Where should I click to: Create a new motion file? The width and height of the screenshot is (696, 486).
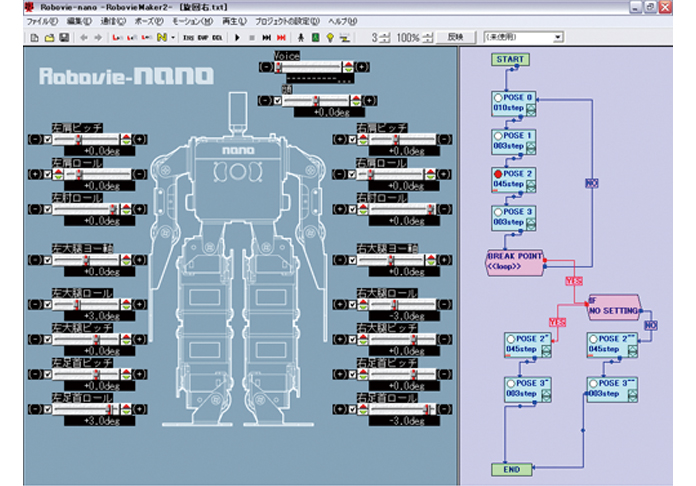(x=34, y=38)
